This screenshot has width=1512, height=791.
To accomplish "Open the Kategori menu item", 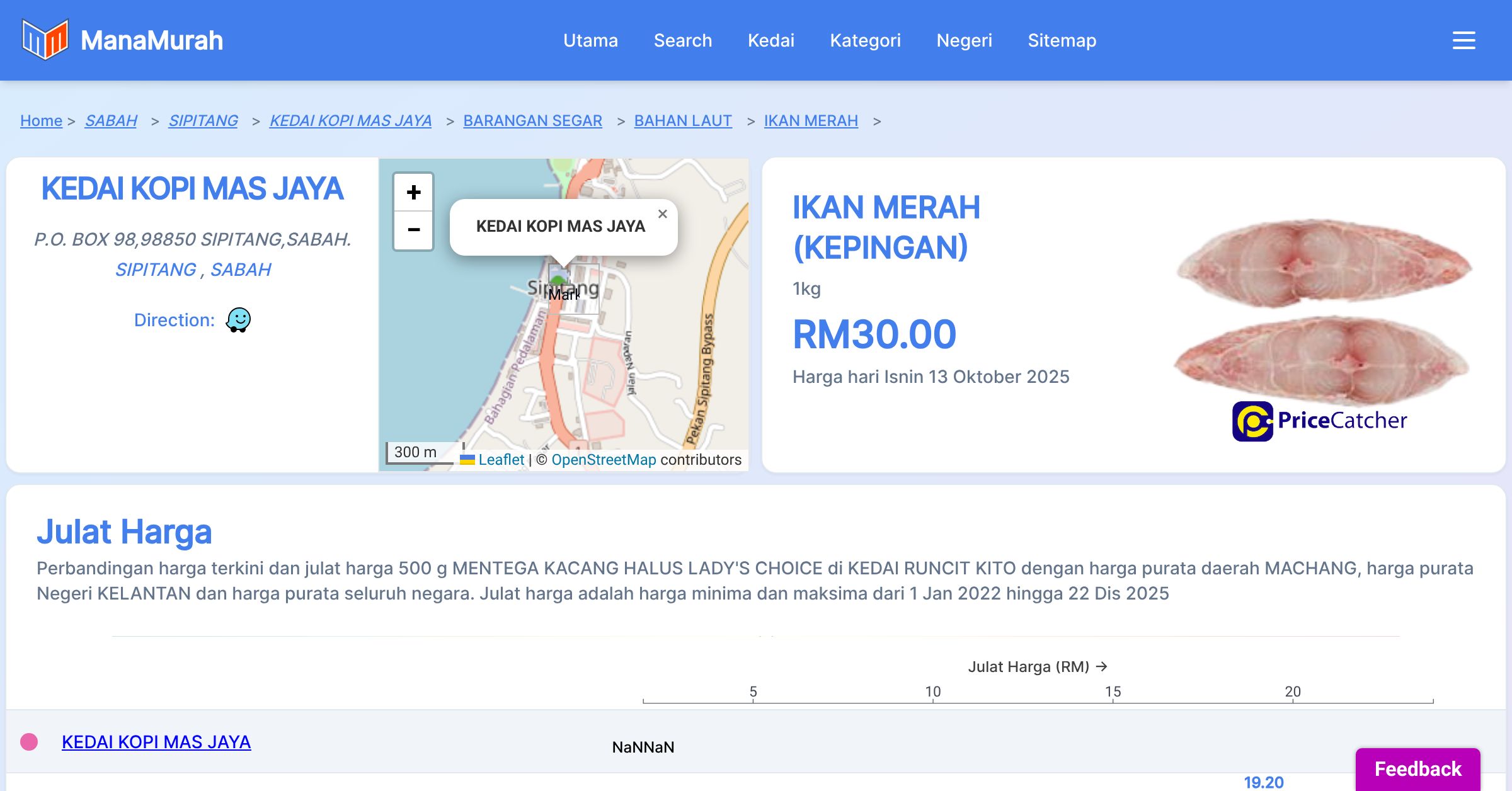I will tap(865, 40).
